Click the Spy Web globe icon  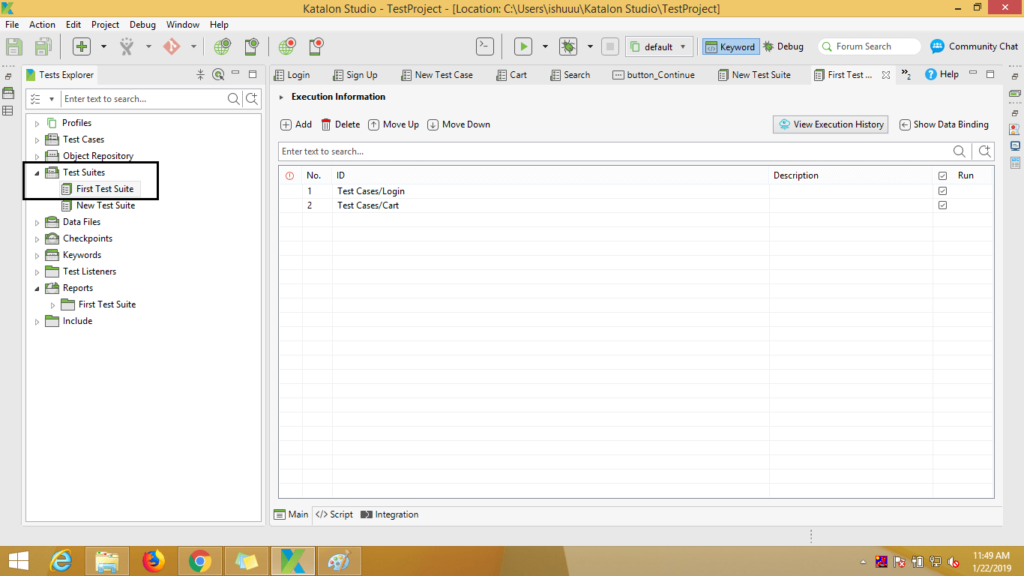[222, 46]
